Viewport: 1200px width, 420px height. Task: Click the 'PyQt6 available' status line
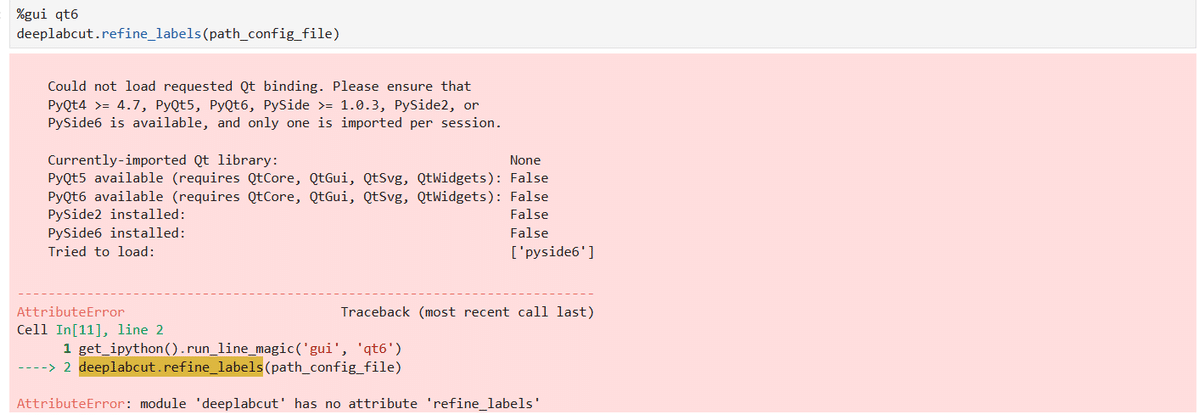coord(298,197)
